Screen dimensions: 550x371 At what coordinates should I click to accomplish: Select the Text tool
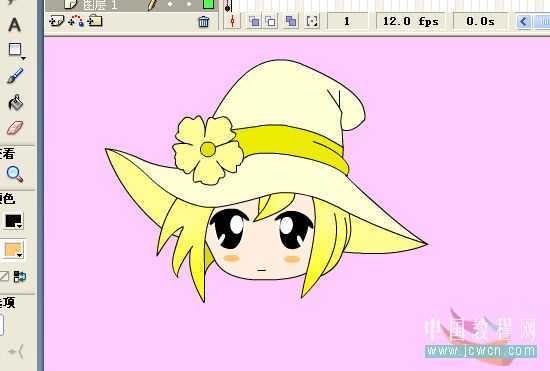click(14, 25)
